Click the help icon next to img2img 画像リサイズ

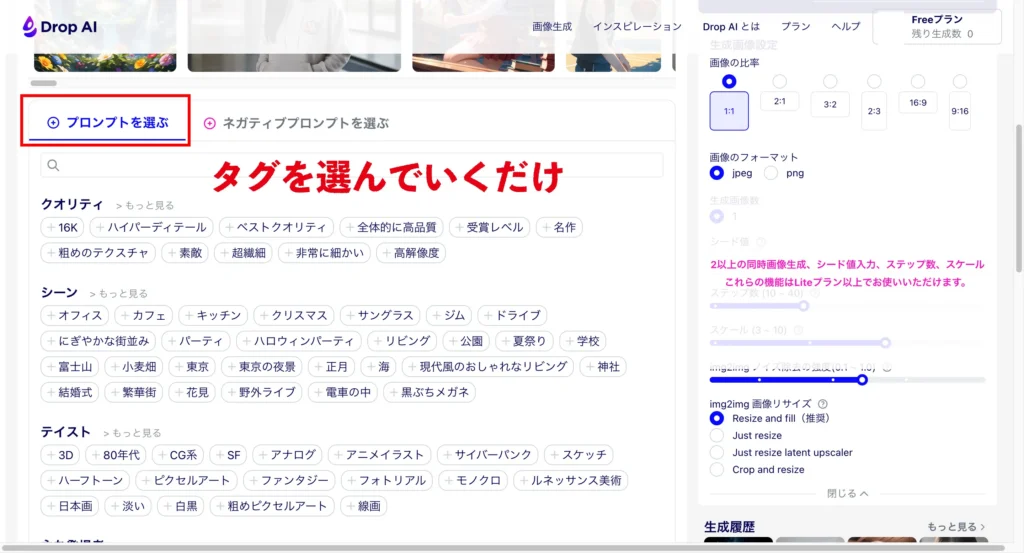[823, 403]
